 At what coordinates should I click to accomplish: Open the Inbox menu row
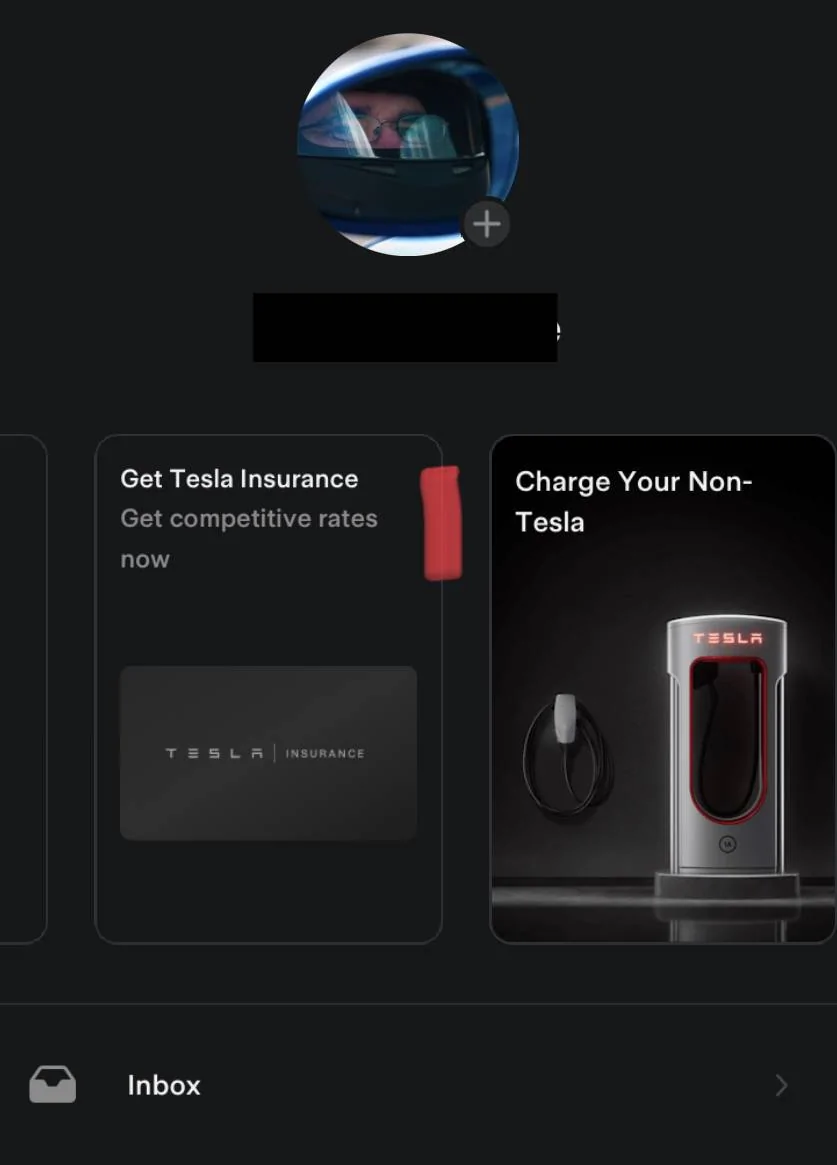[x=418, y=1086]
